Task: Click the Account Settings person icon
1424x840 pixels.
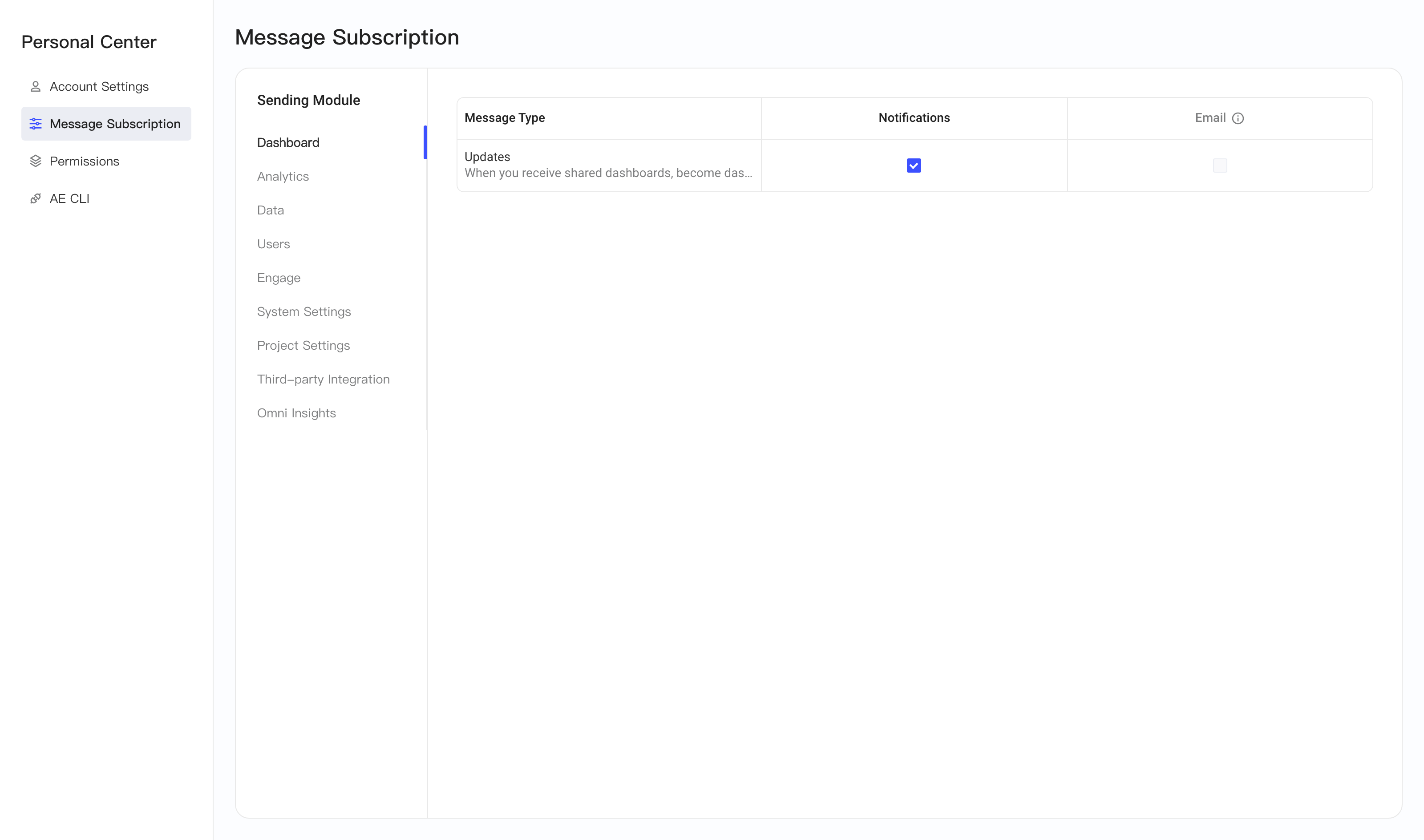Action: (35, 87)
